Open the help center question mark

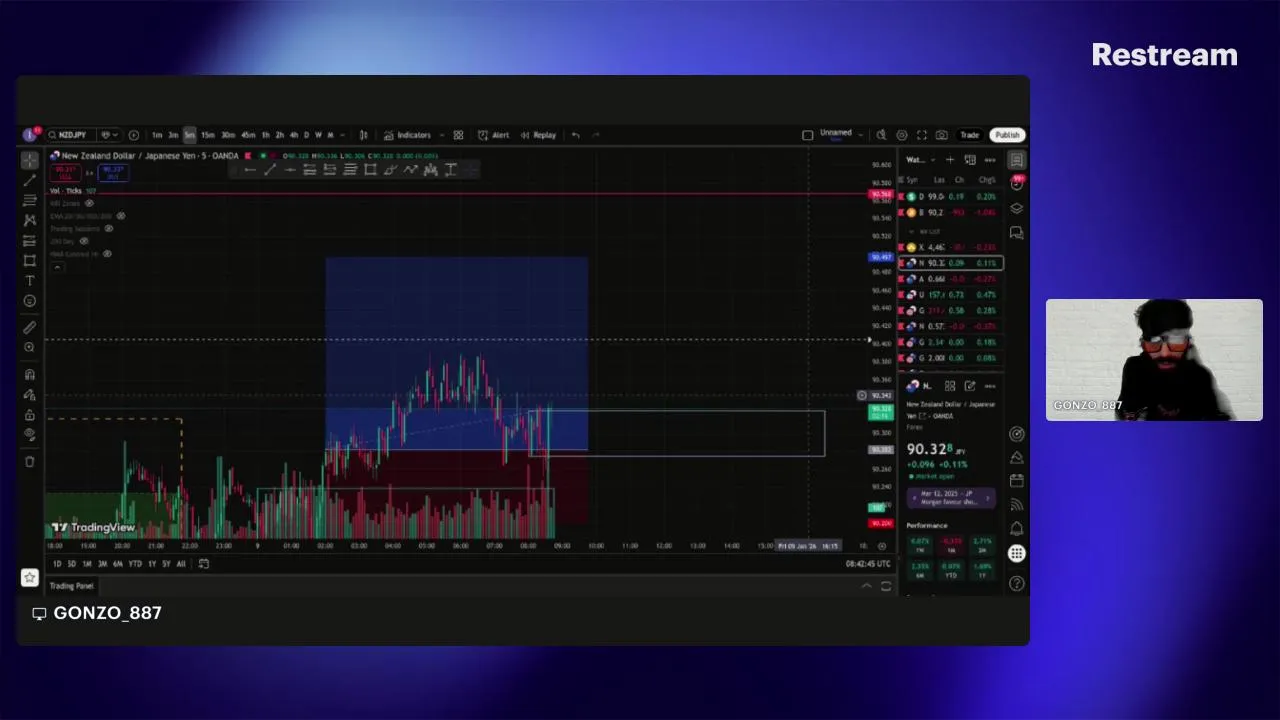point(1016,583)
